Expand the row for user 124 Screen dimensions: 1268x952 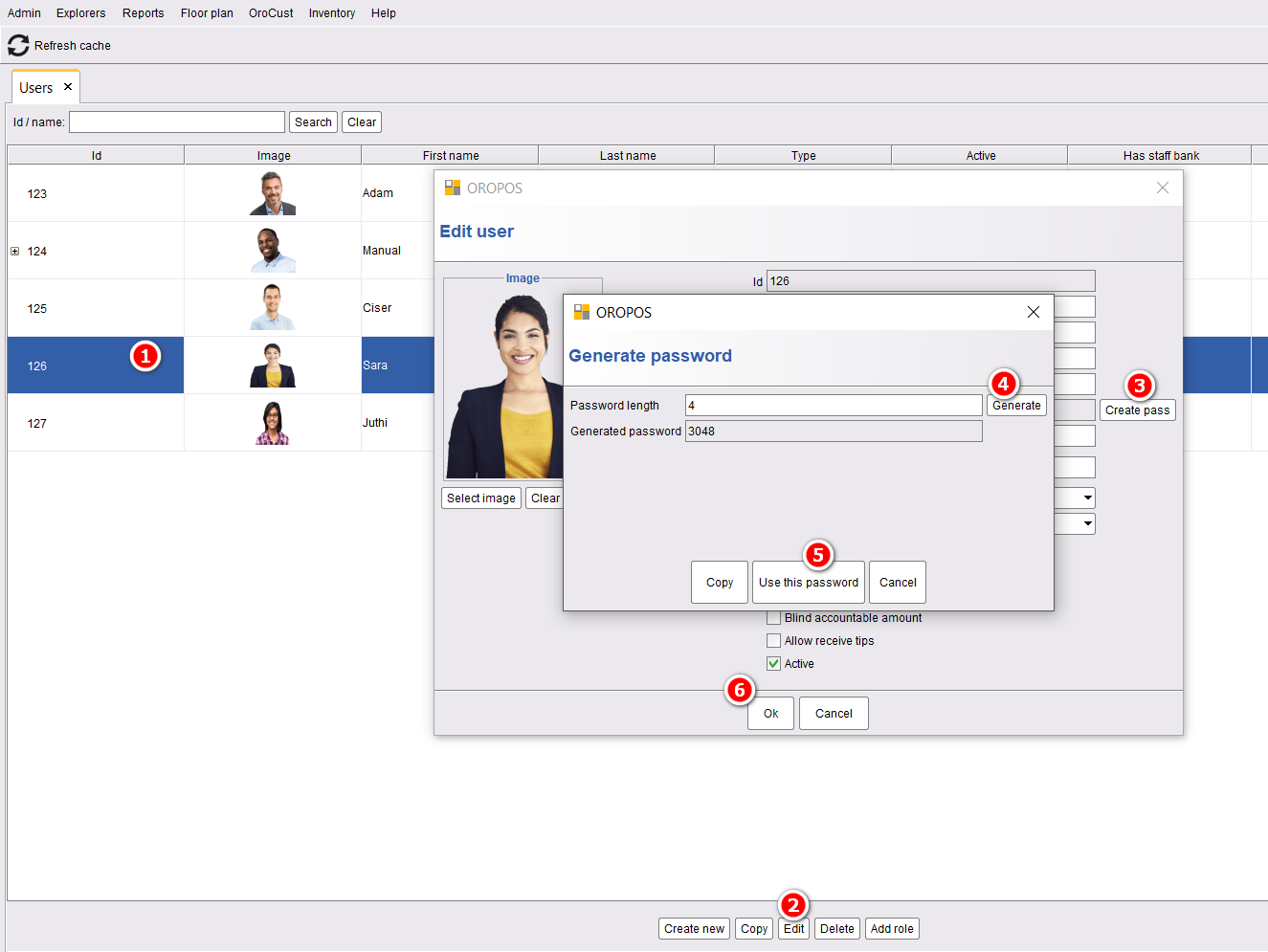tap(14, 251)
